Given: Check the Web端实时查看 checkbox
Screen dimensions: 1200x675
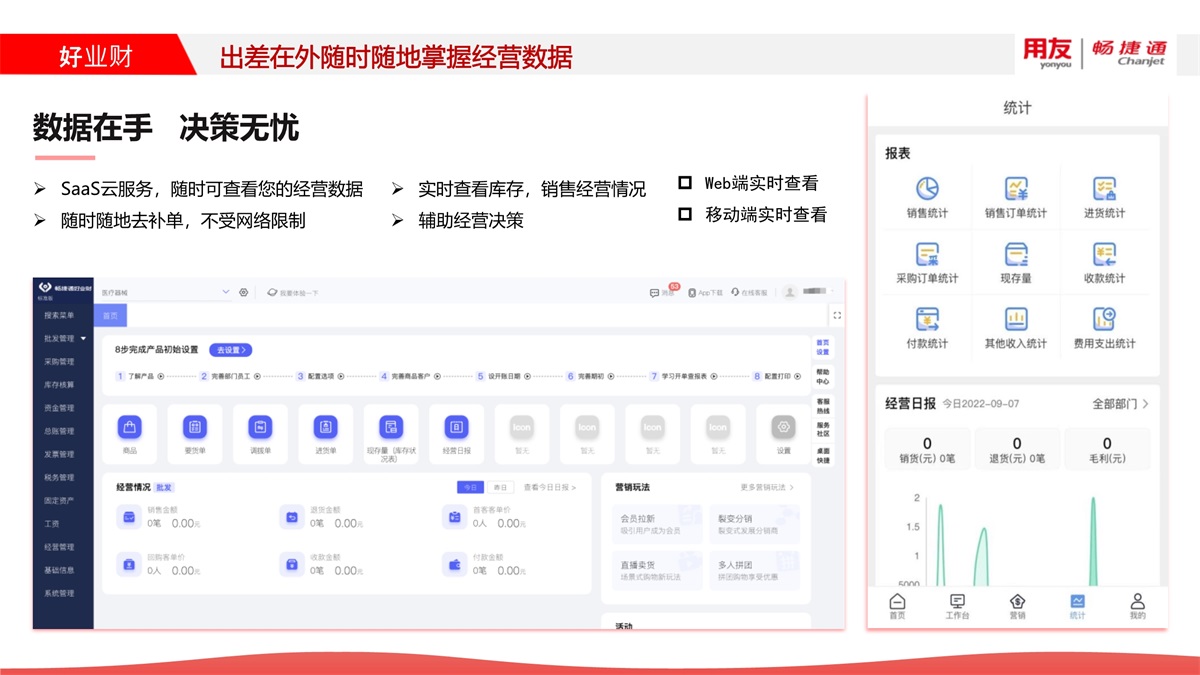Looking at the screenshot, I should pyautogui.click(x=685, y=184).
